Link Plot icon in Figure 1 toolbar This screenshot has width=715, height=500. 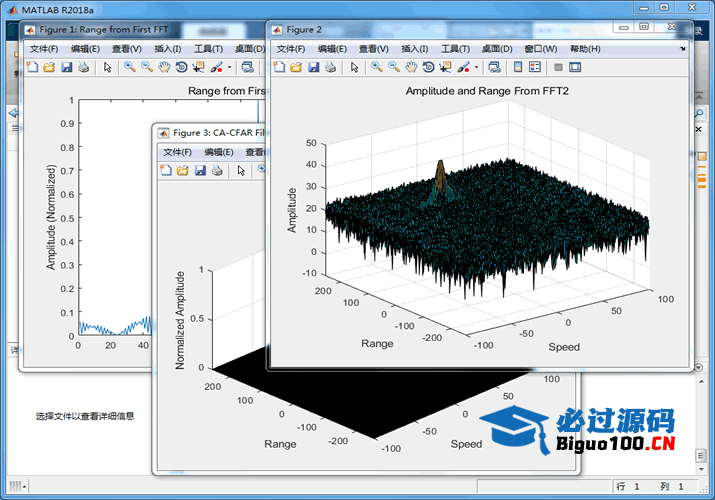pyautogui.click(x=248, y=67)
